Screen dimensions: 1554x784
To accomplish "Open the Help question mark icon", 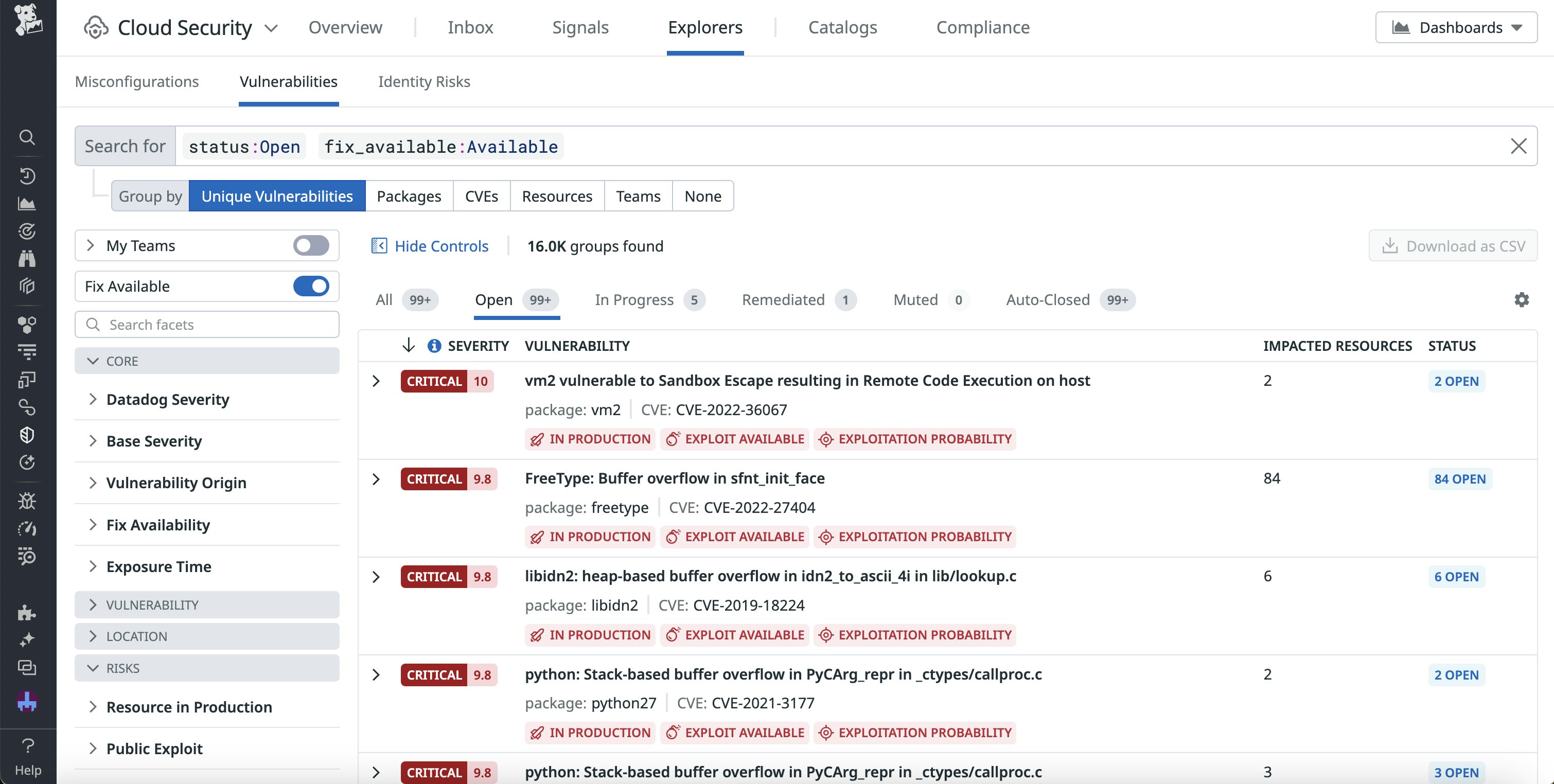I will point(28,746).
